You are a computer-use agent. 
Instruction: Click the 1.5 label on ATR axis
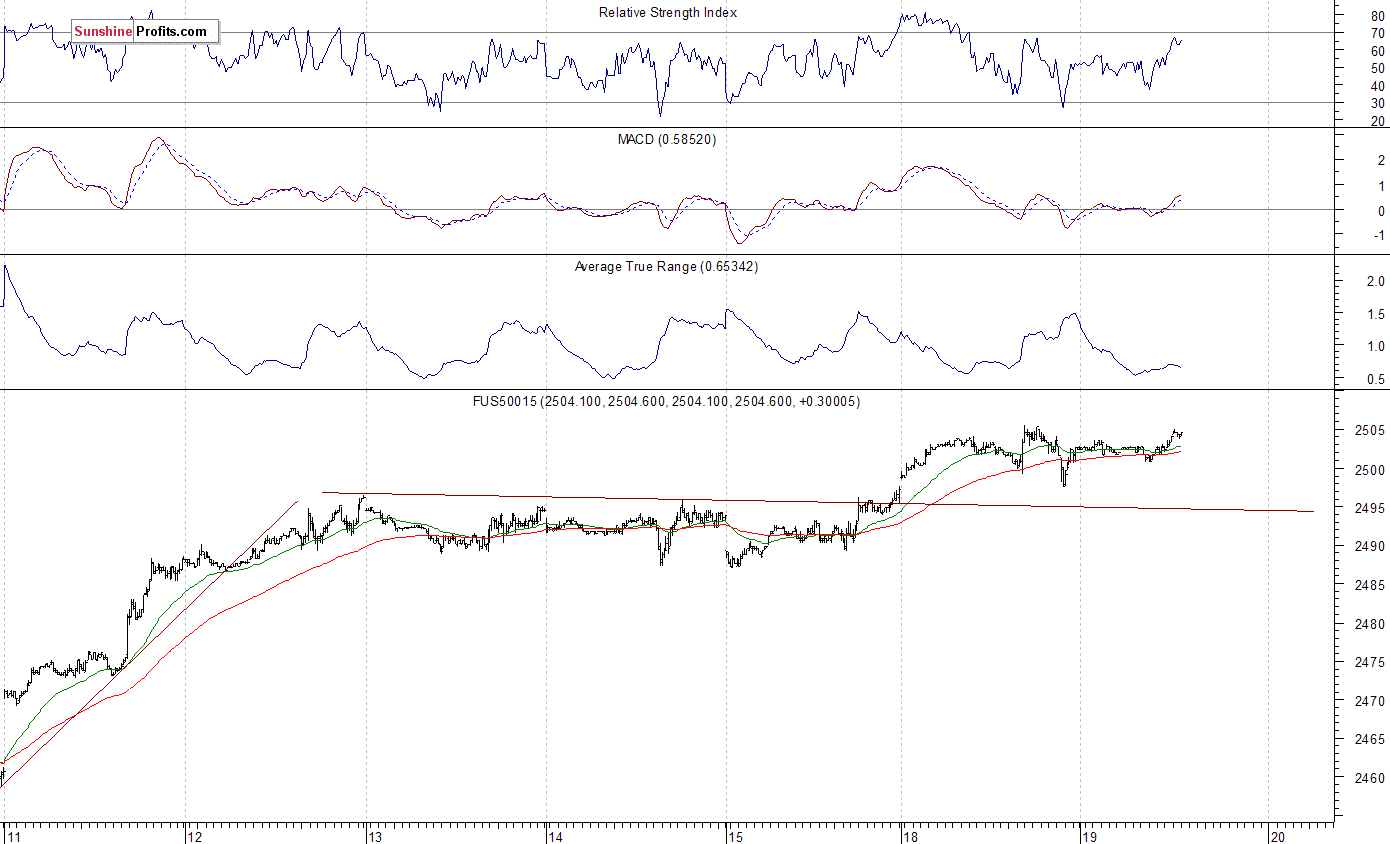coord(1376,314)
